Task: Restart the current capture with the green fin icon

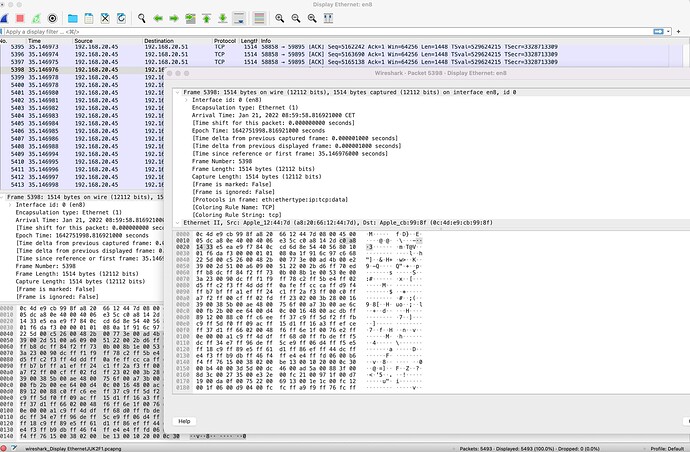Action: pos(36,18)
